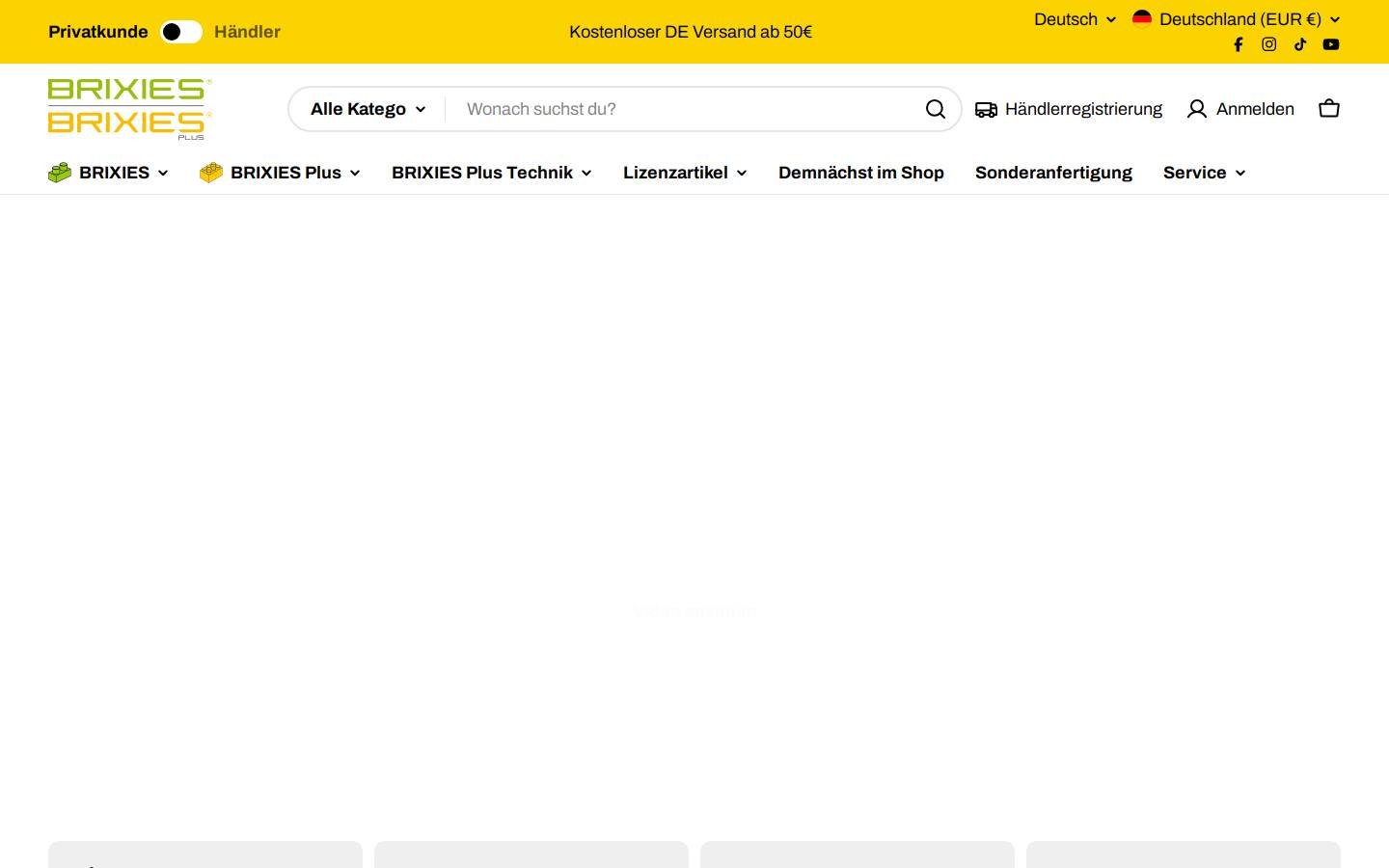Click the user account icon

(1197, 109)
